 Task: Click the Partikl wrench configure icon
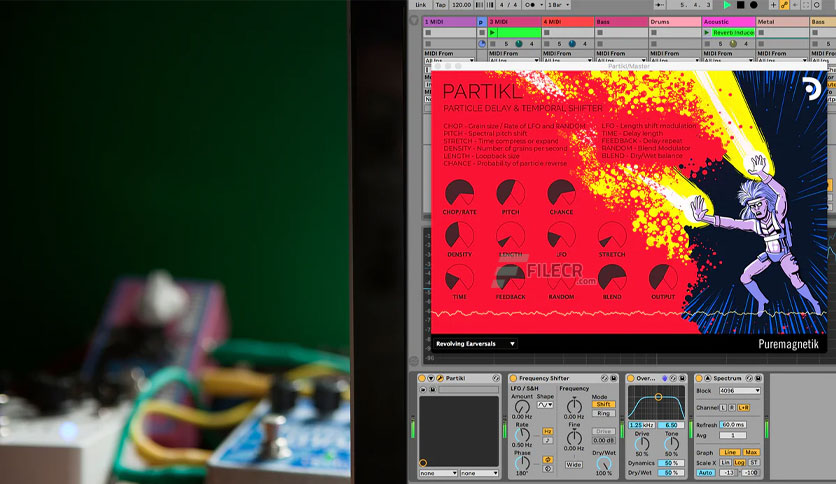pos(440,378)
